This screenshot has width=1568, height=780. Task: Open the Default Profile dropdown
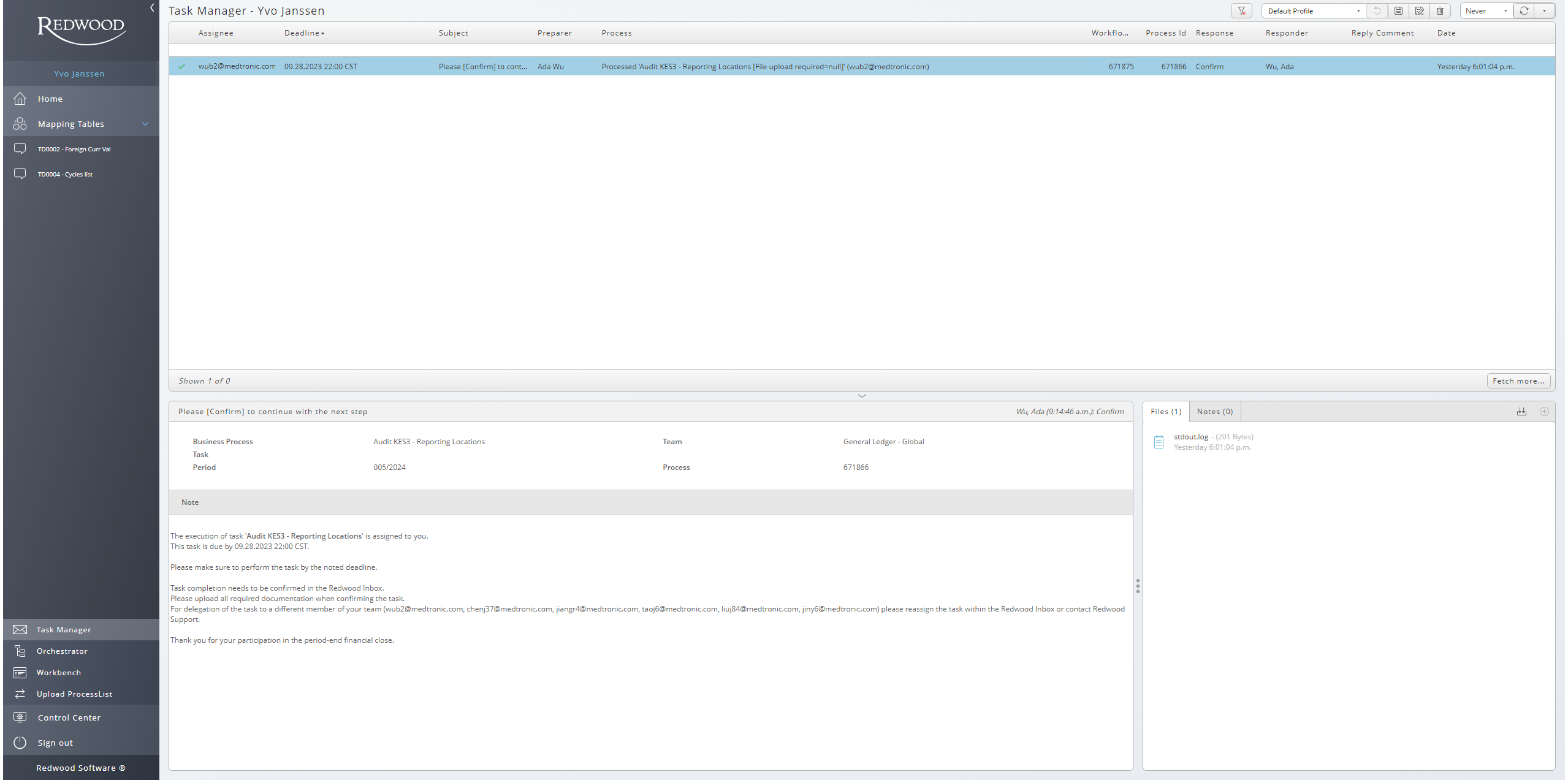point(1313,11)
